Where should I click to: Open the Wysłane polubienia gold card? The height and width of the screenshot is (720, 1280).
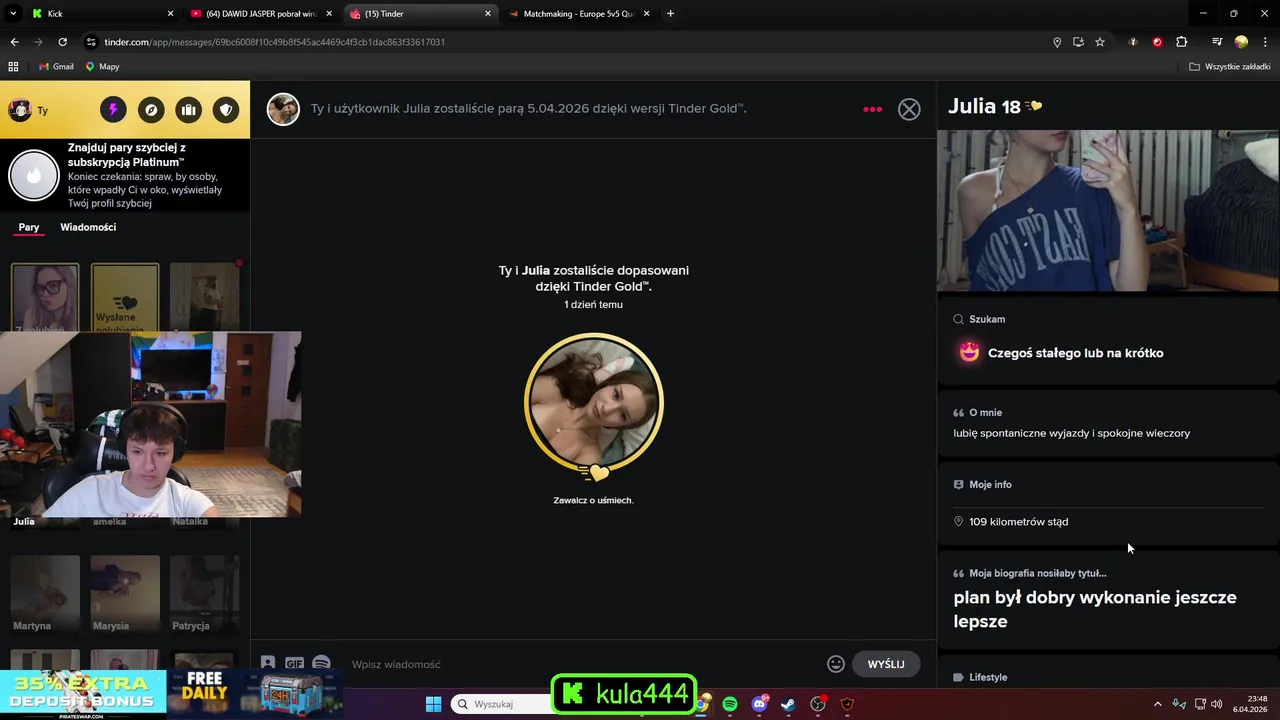coord(125,298)
